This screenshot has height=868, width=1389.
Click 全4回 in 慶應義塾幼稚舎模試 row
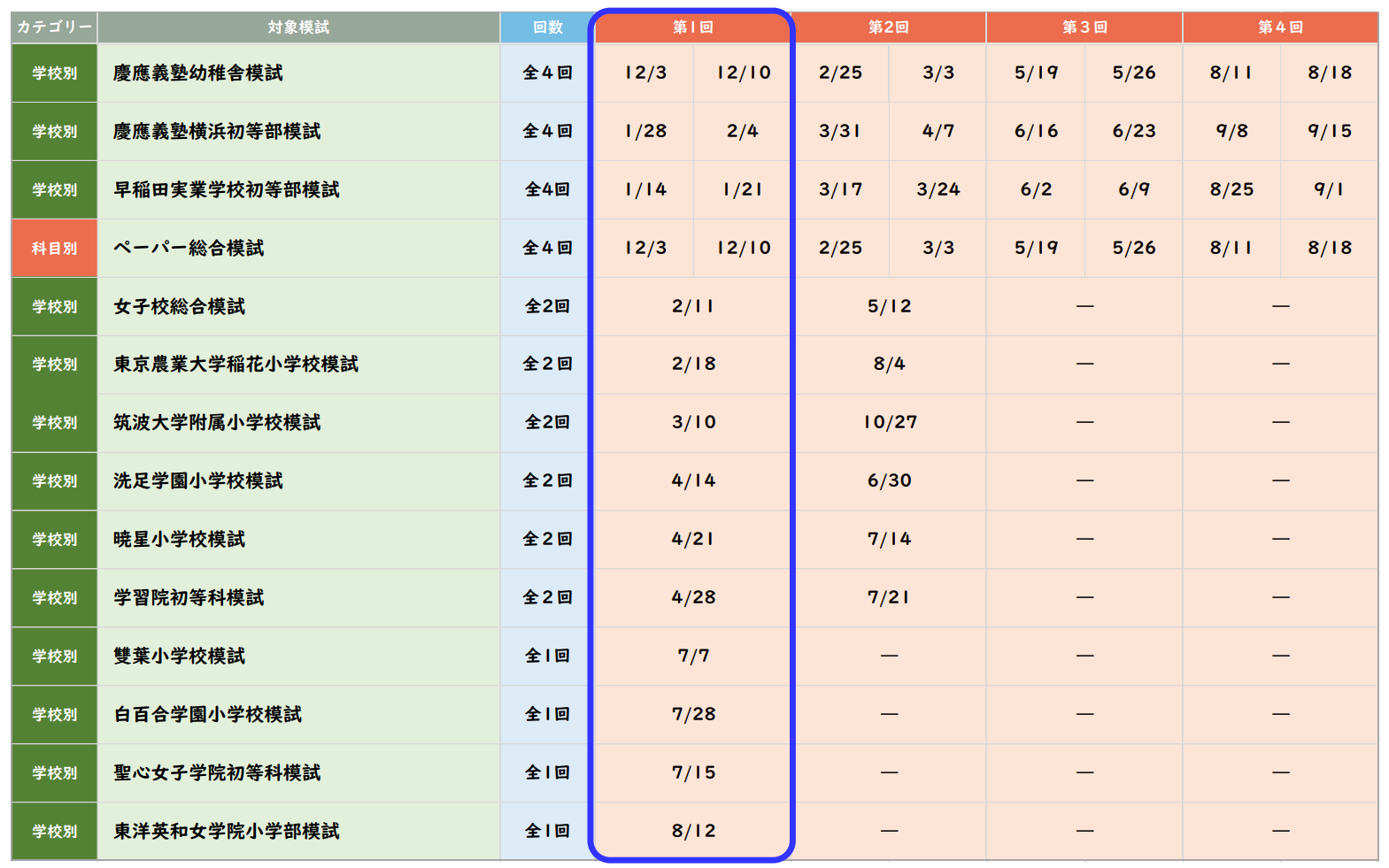547,73
